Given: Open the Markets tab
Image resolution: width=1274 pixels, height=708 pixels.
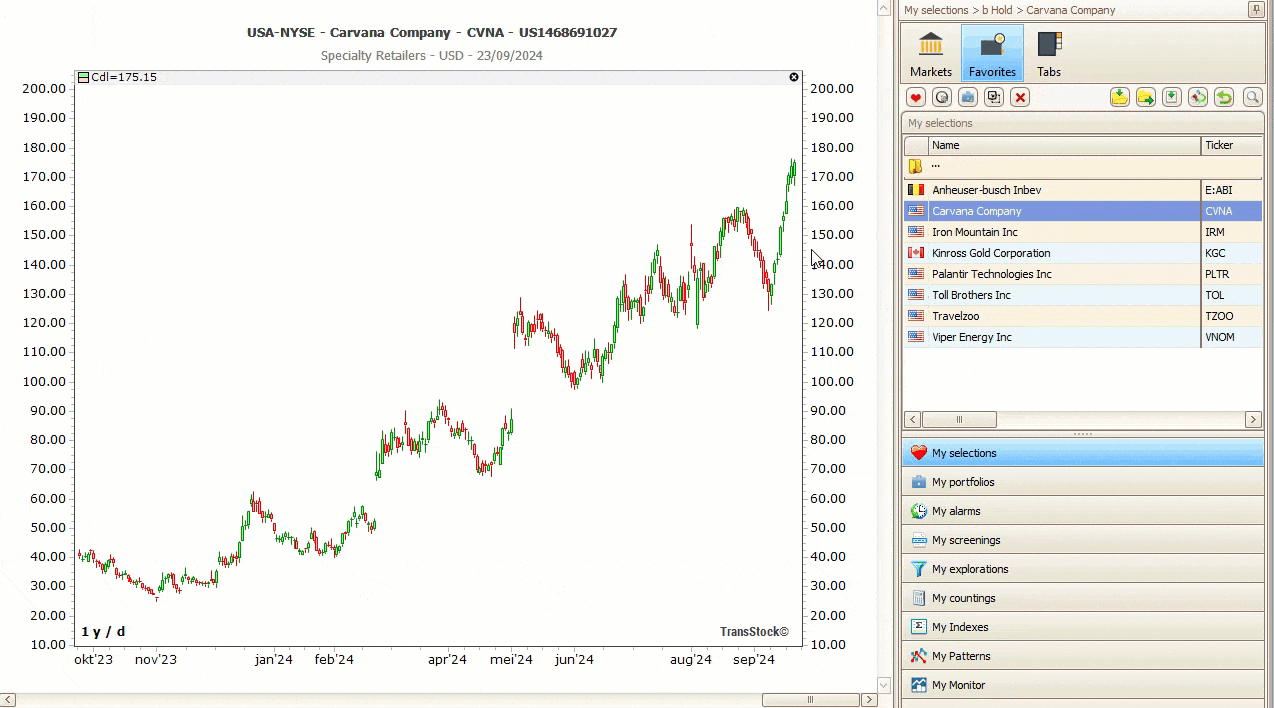Looking at the screenshot, I should pyautogui.click(x=930, y=54).
